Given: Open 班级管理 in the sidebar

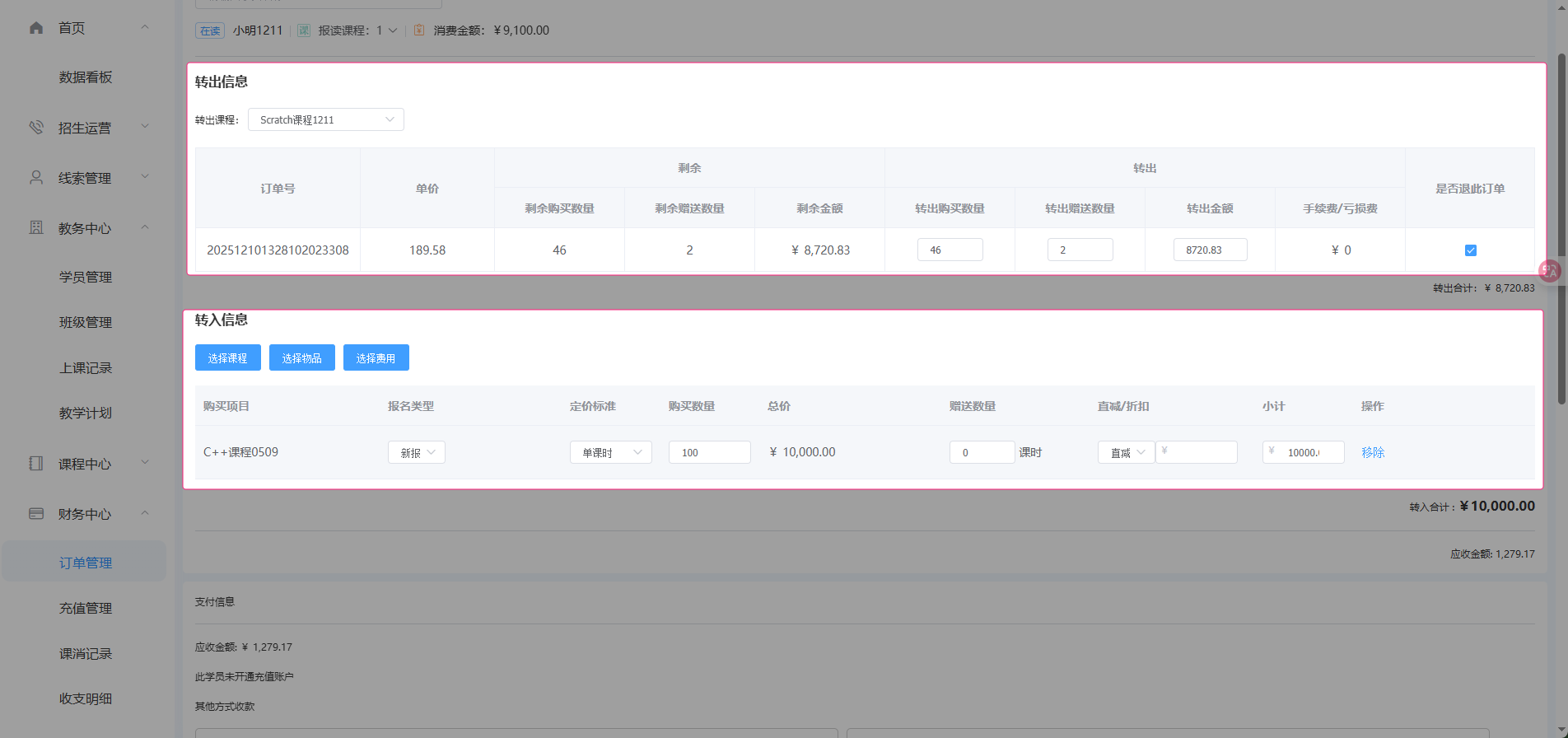Looking at the screenshot, I should pos(86,323).
